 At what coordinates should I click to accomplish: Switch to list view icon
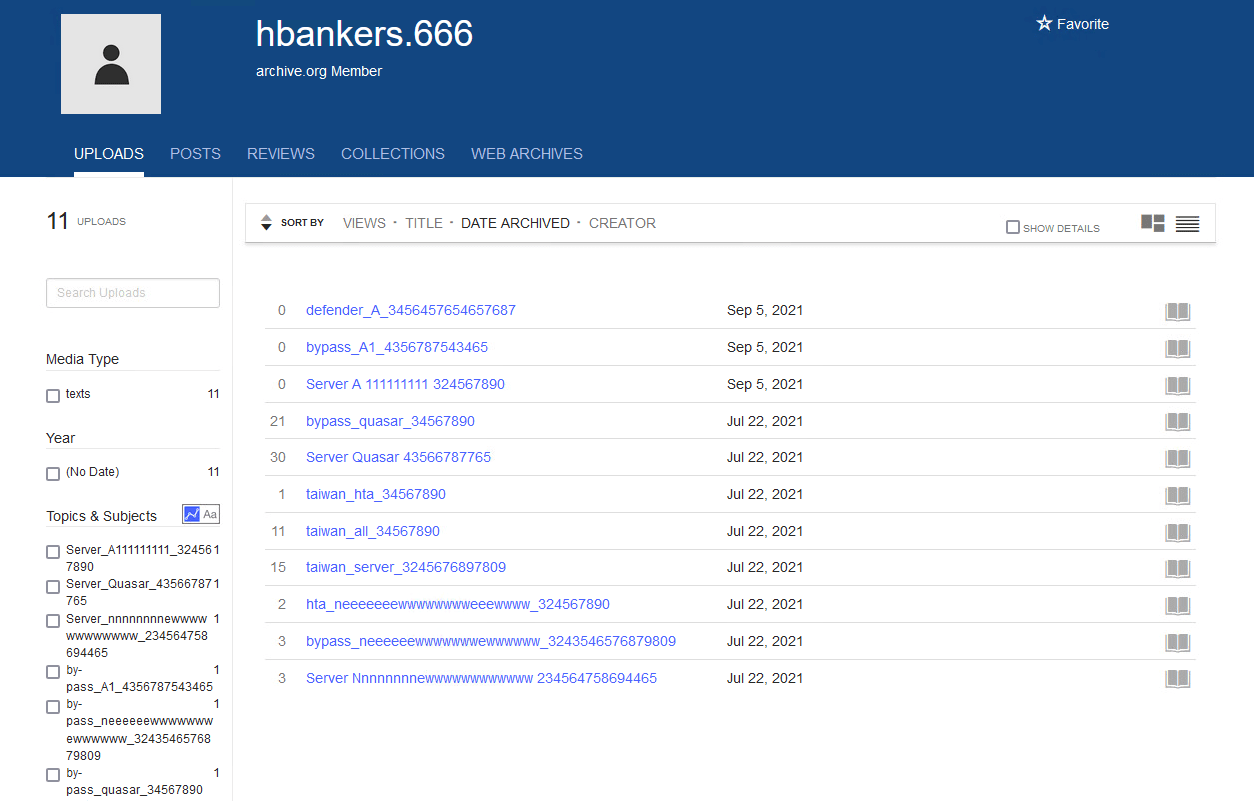pyautogui.click(x=1187, y=224)
